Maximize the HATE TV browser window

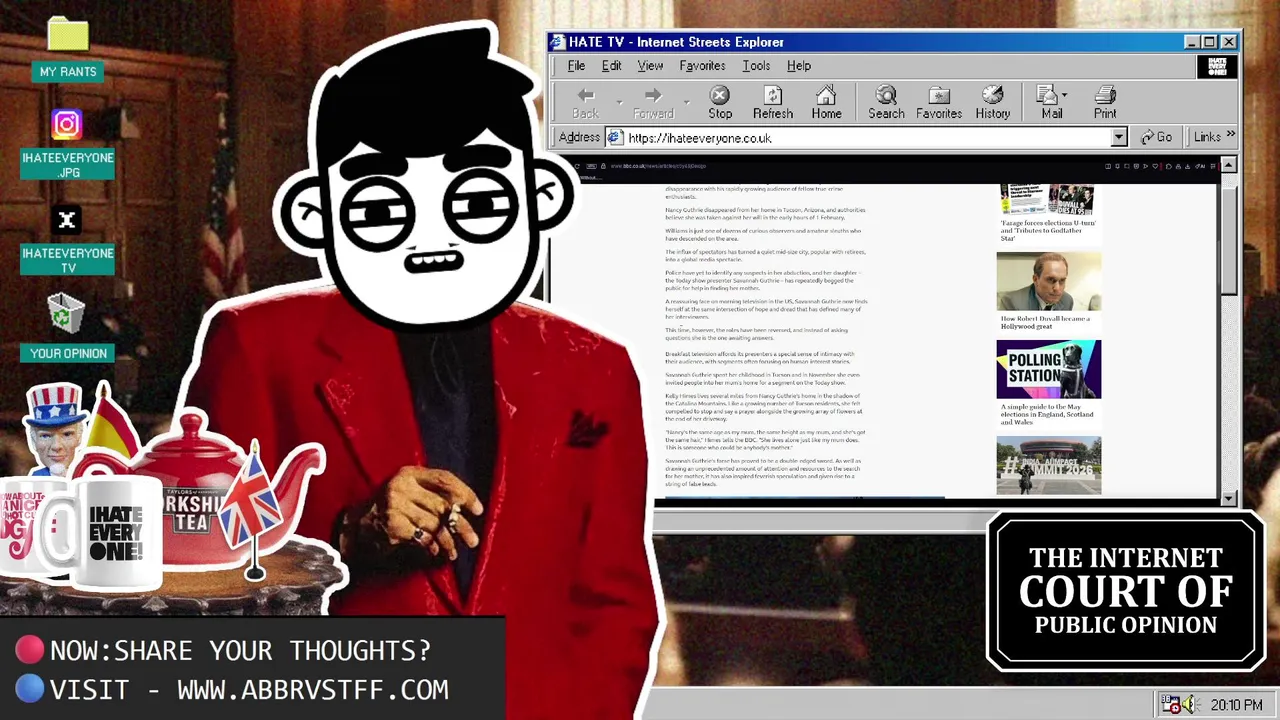[1209, 42]
